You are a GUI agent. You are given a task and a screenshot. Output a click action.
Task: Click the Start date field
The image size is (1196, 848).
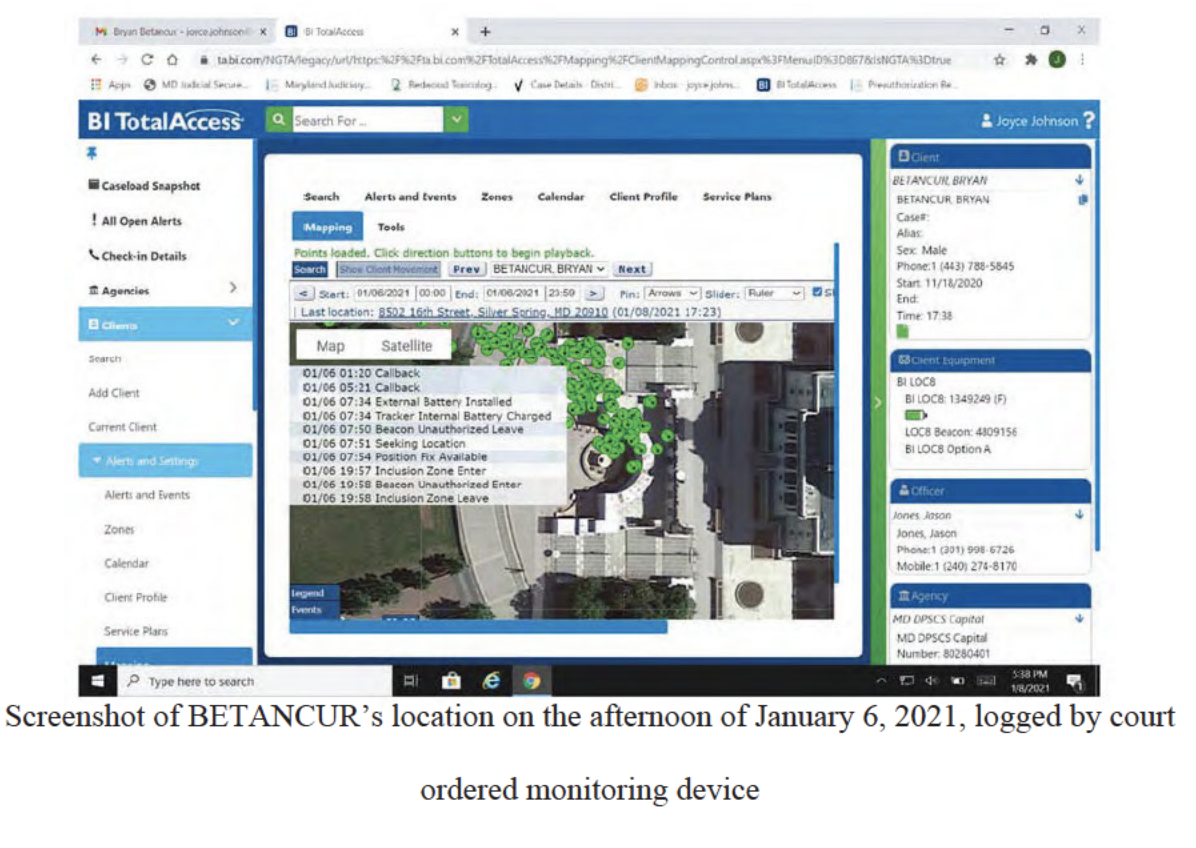(x=383, y=293)
